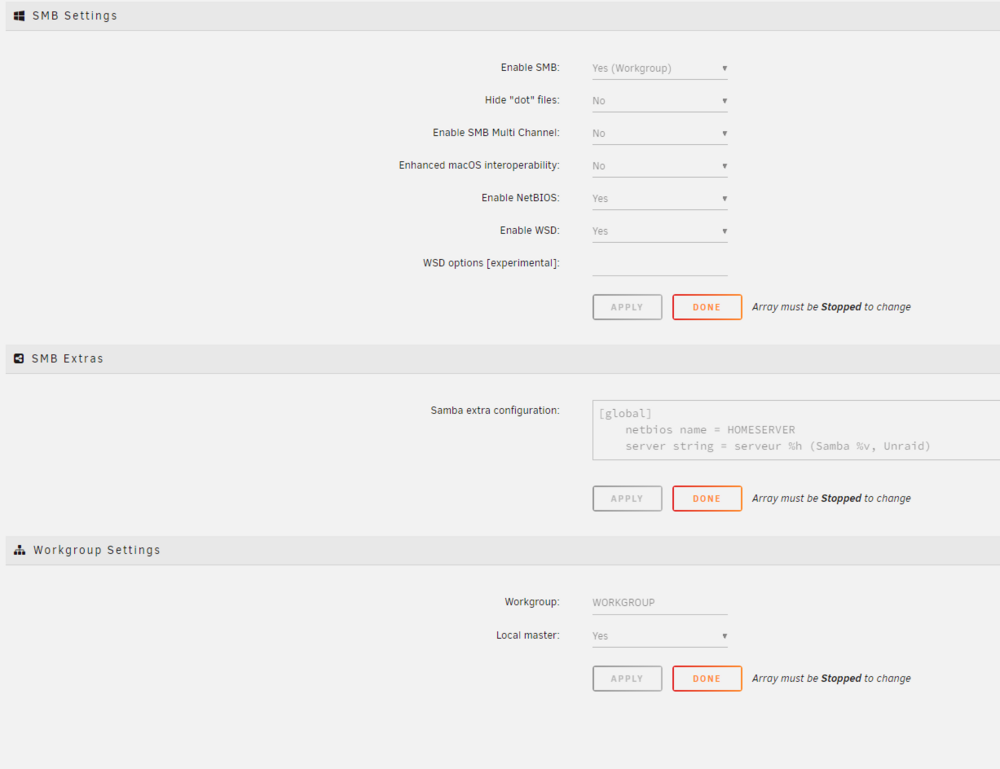Click Done in the Workgroup Settings section

pos(707,678)
